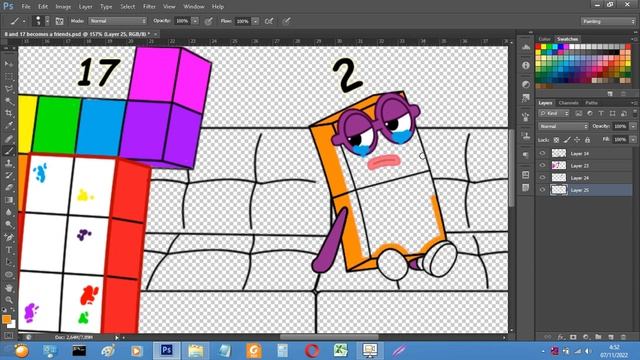The height and width of the screenshot is (360, 640).
Task: Select the Gradient tool
Action: pyautogui.click(x=9, y=200)
